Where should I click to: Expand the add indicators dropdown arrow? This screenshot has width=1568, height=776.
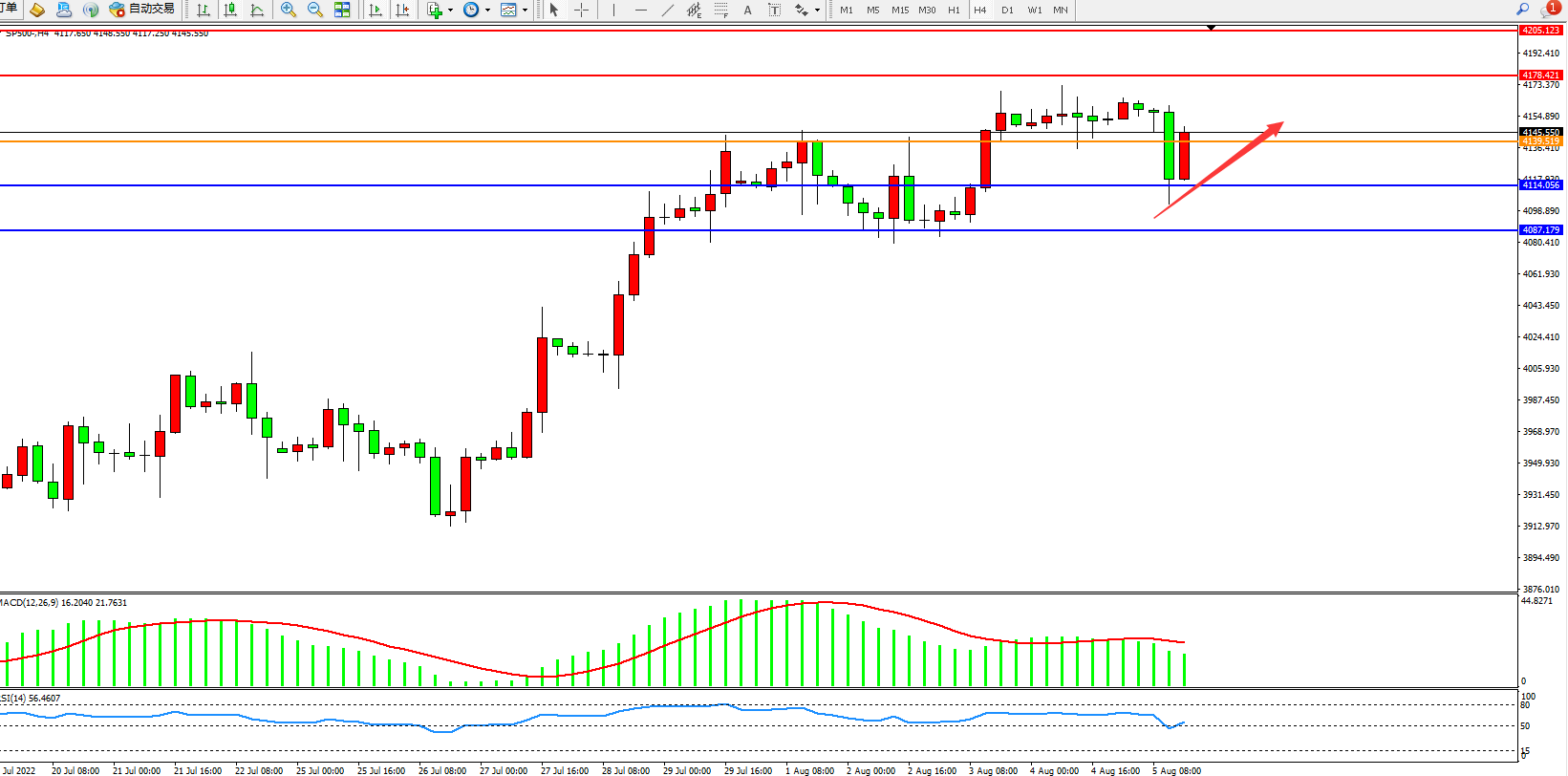pyautogui.click(x=450, y=11)
